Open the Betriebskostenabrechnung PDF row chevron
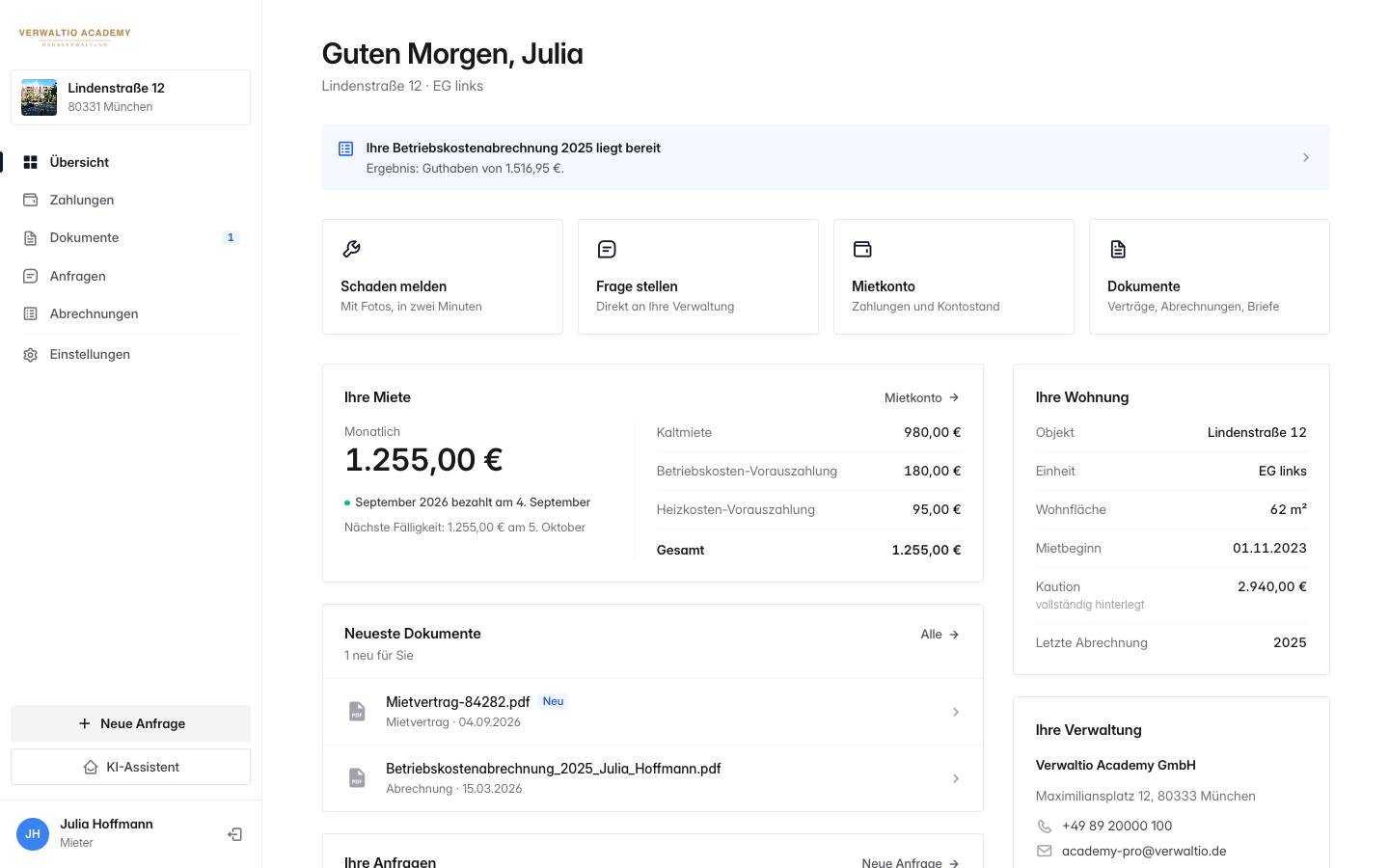Viewport: 1389px width, 868px height. click(956, 778)
